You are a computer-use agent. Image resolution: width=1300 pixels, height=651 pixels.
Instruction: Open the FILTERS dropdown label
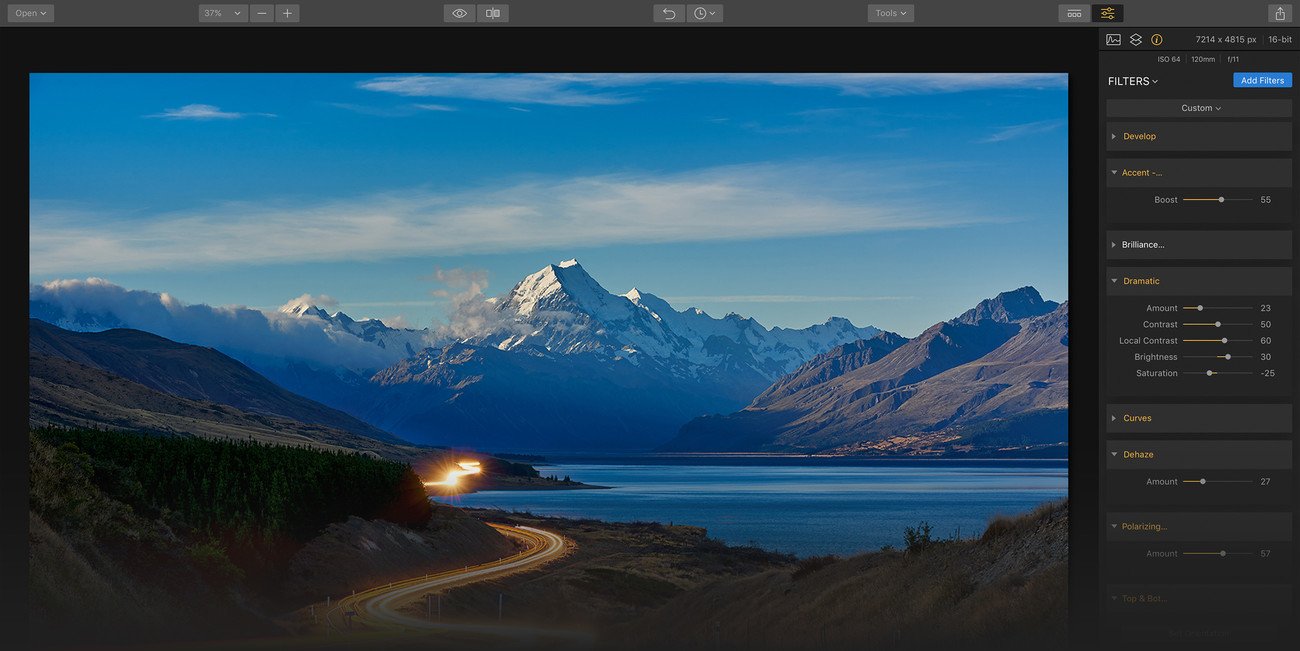1132,81
